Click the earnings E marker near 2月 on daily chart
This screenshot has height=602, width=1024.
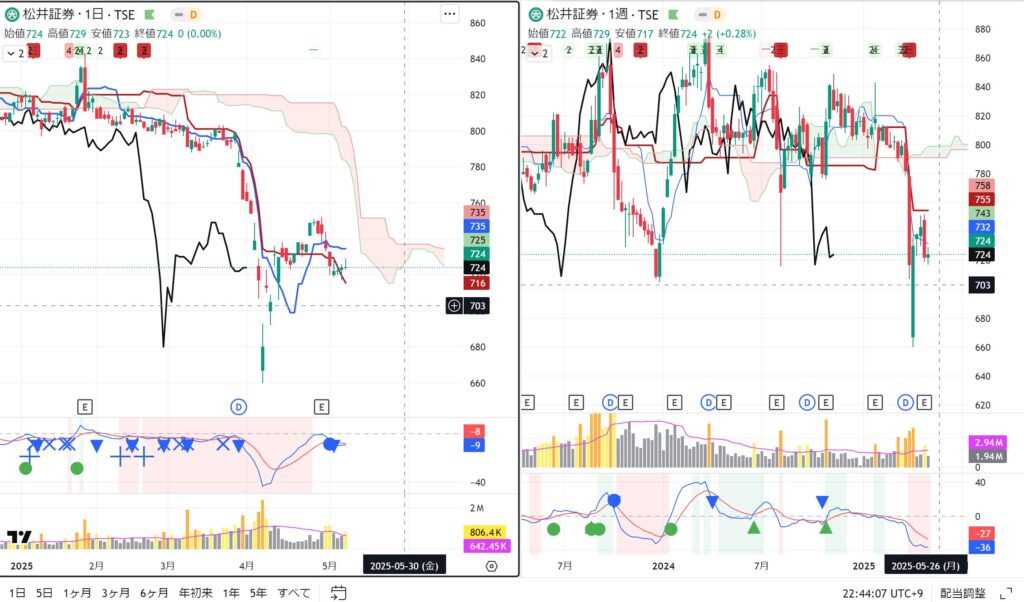85,407
